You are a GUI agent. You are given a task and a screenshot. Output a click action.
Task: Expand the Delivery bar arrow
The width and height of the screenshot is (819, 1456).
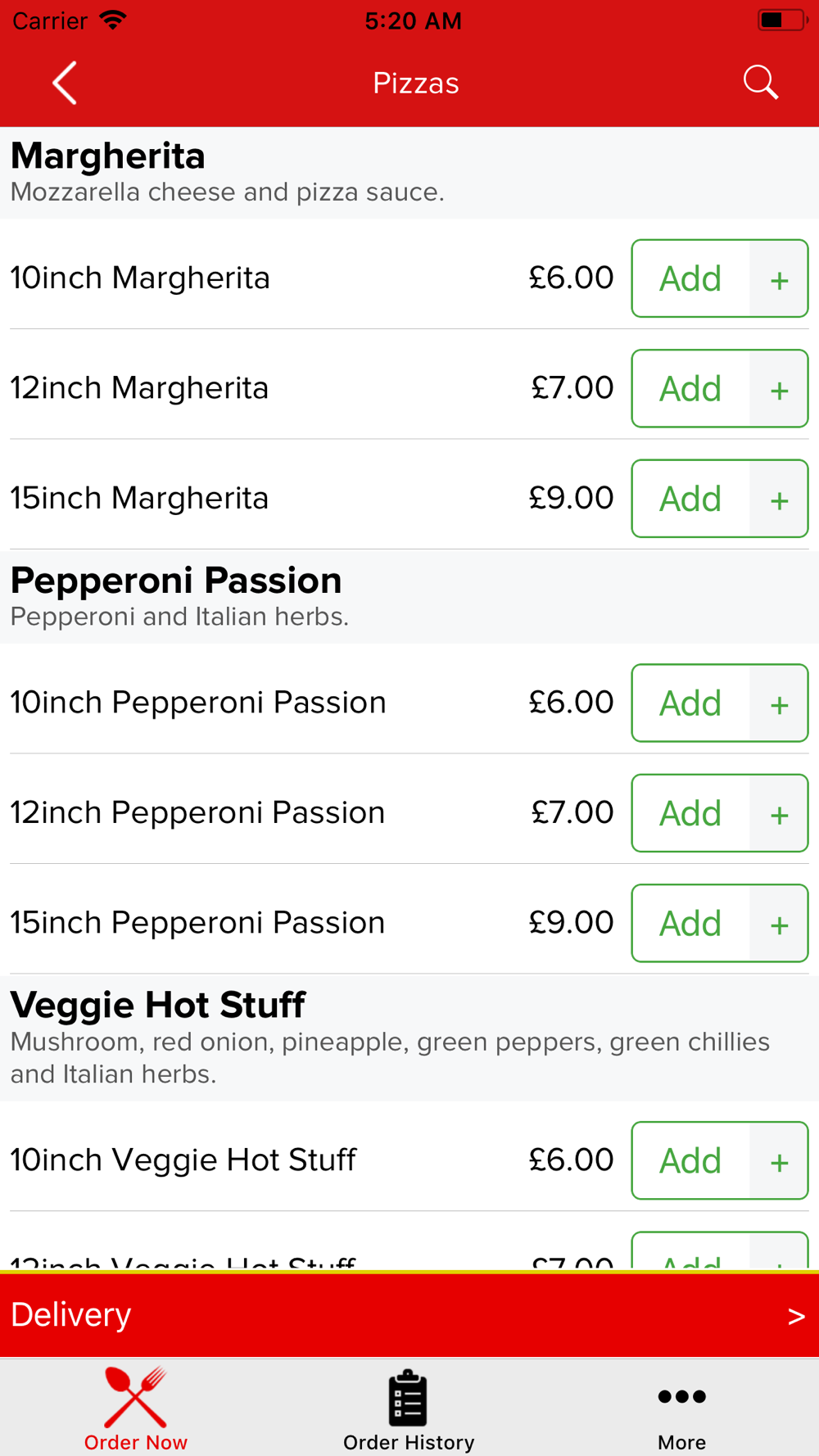click(796, 1316)
